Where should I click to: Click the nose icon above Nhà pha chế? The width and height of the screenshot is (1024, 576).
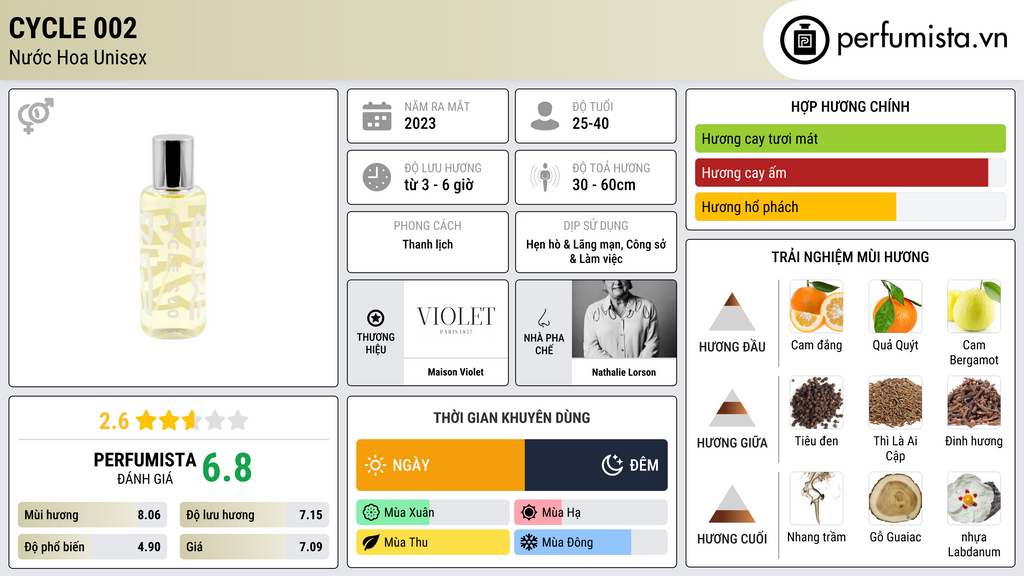pos(543,318)
